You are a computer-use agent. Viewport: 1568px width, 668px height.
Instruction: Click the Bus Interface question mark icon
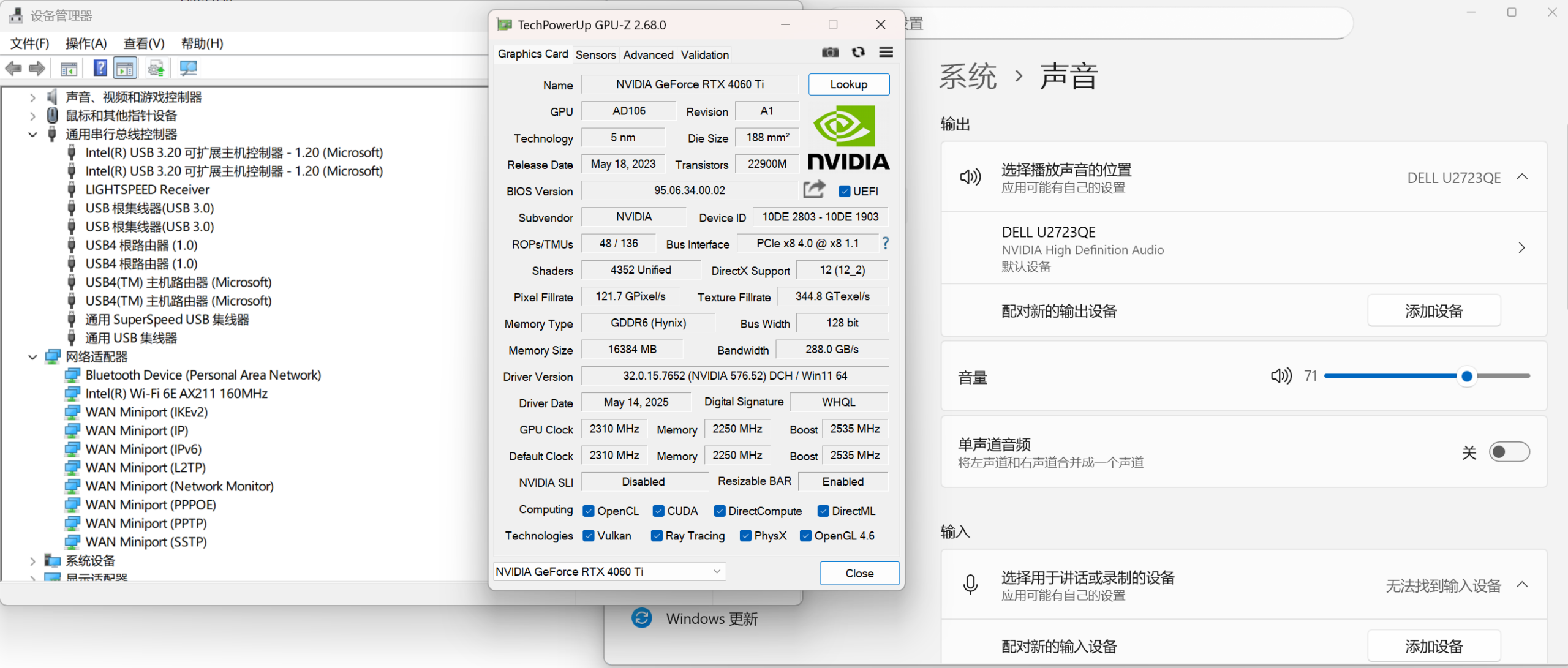pos(885,244)
